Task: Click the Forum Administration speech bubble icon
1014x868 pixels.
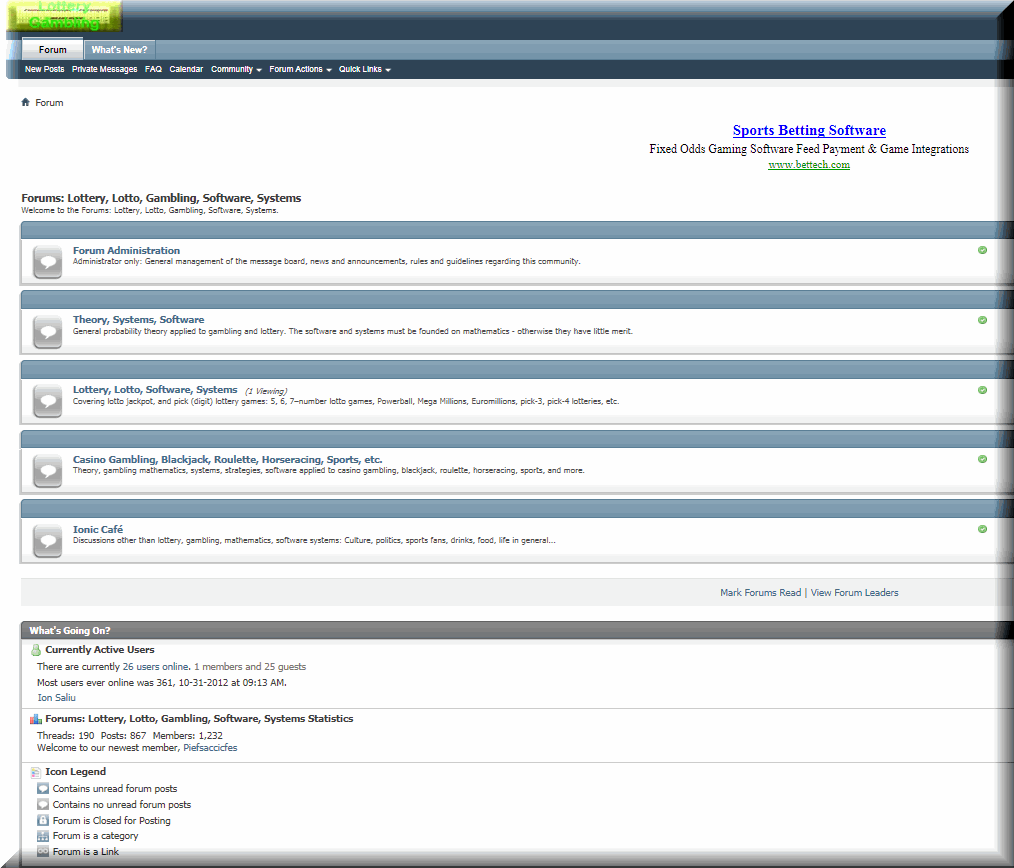Action: pyautogui.click(x=48, y=262)
